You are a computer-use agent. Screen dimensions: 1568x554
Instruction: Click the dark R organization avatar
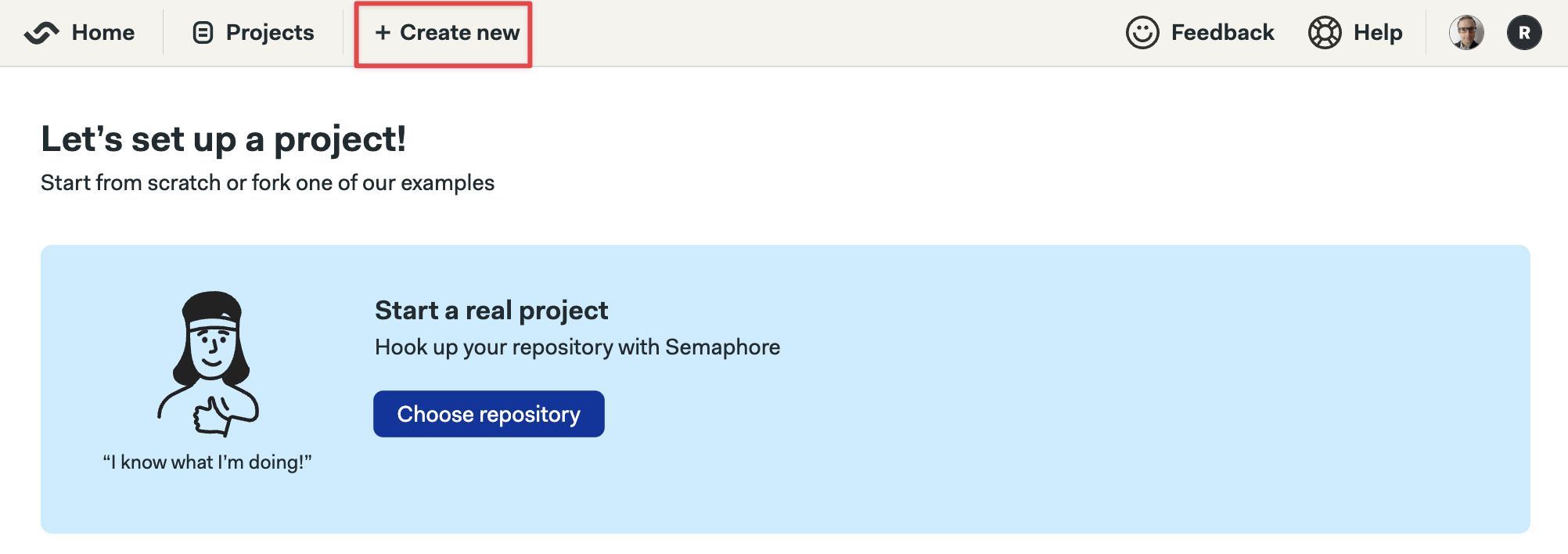[1524, 33]
